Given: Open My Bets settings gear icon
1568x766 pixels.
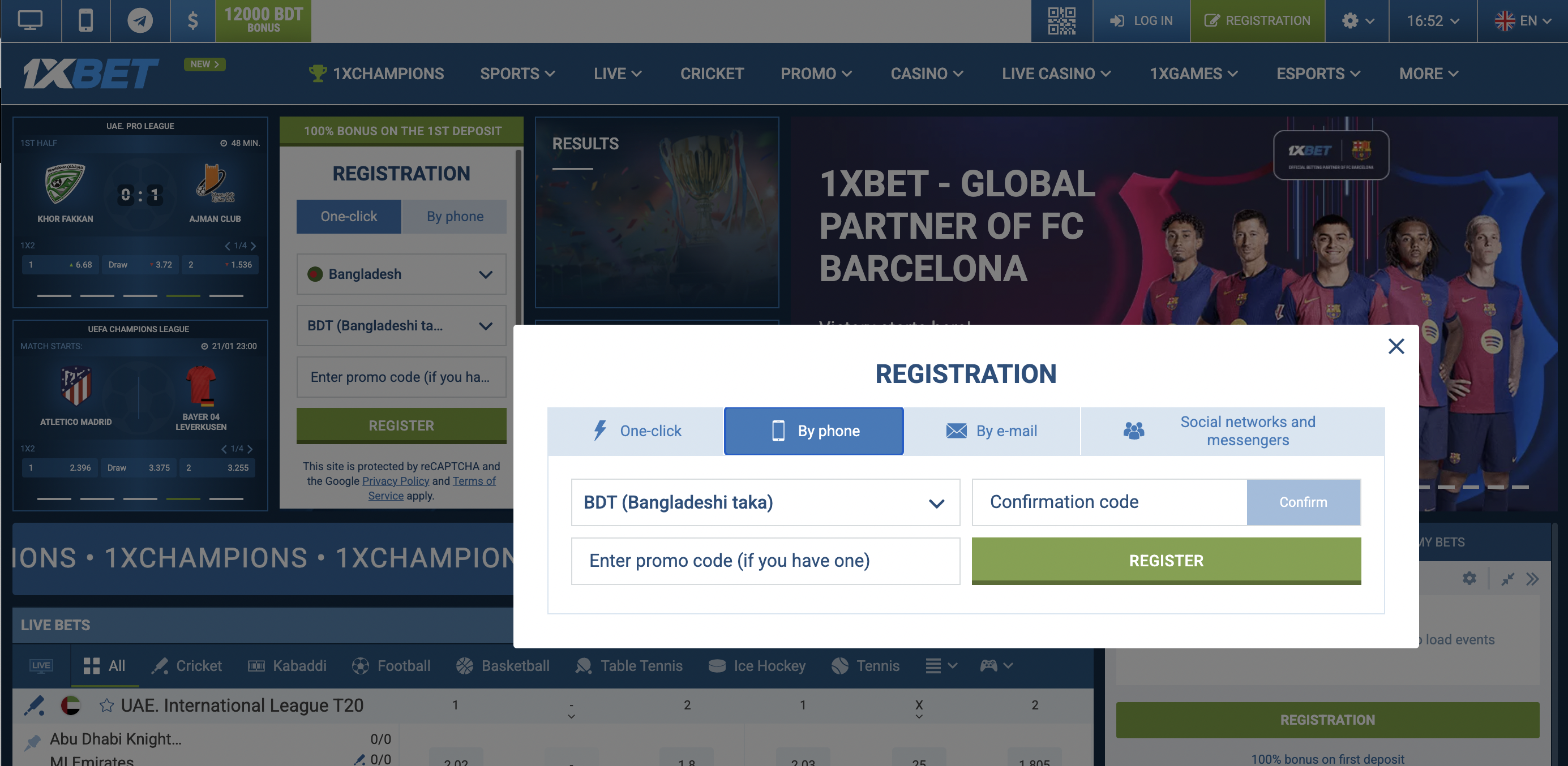Looking at the screenshot, I should 1469,578.
